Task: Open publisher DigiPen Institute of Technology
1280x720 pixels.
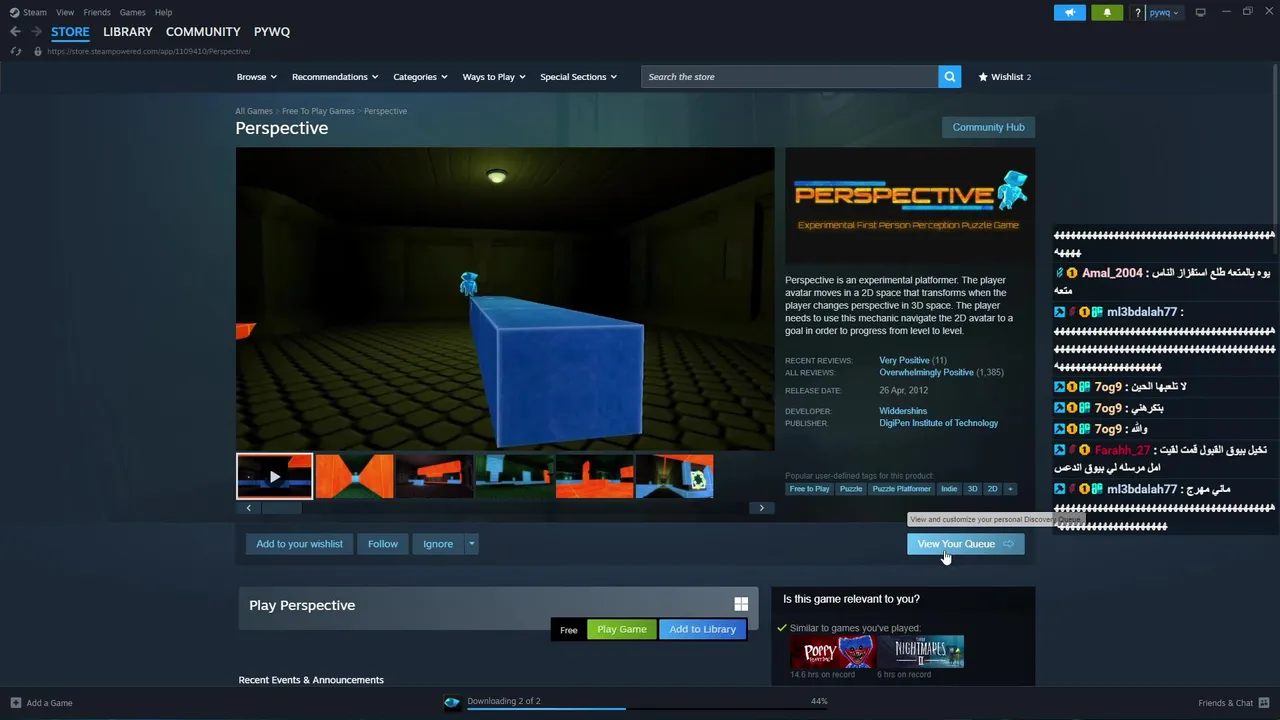Action: (x=938, y=423)
